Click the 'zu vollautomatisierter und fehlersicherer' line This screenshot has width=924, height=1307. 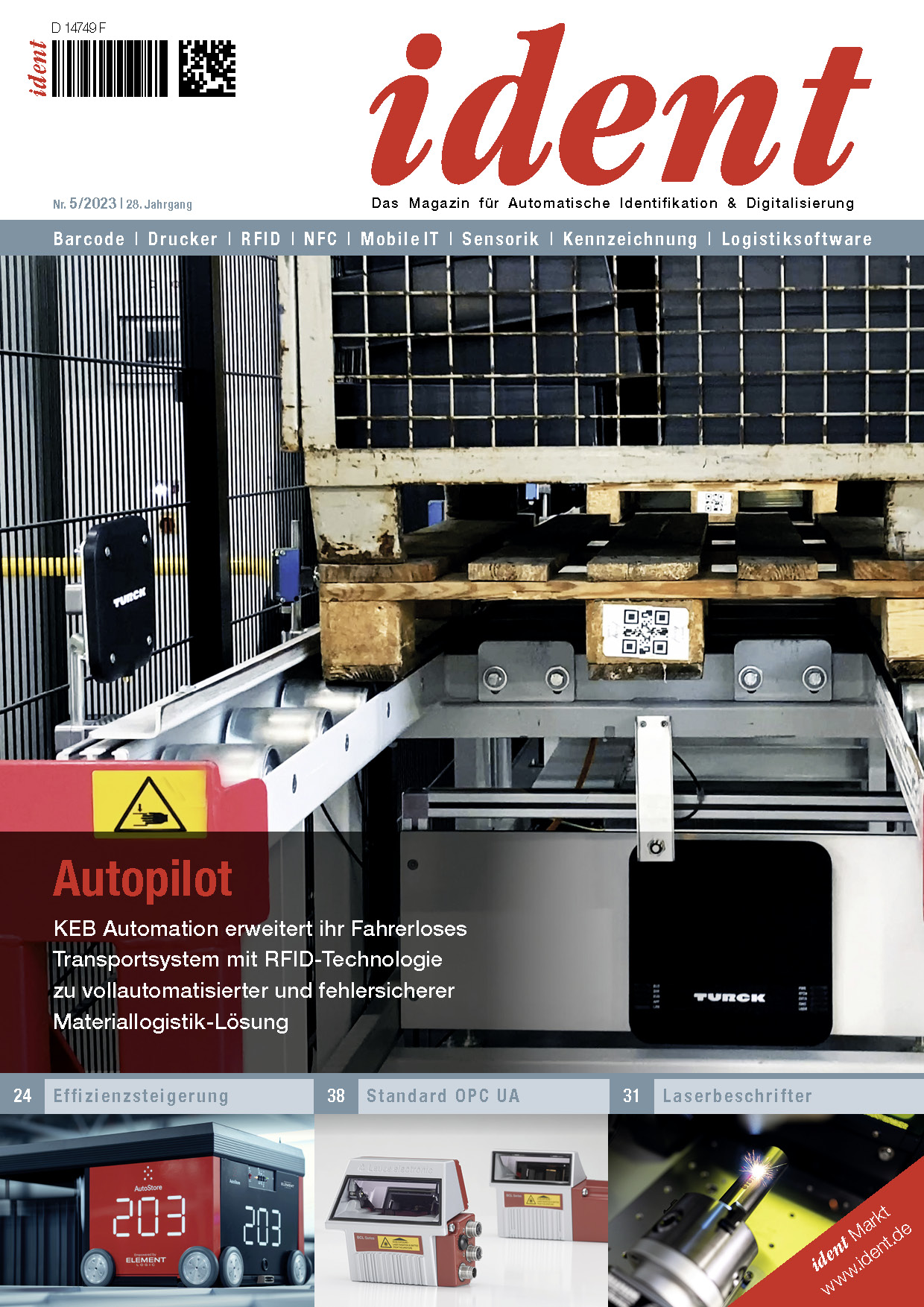pos(253,991)
